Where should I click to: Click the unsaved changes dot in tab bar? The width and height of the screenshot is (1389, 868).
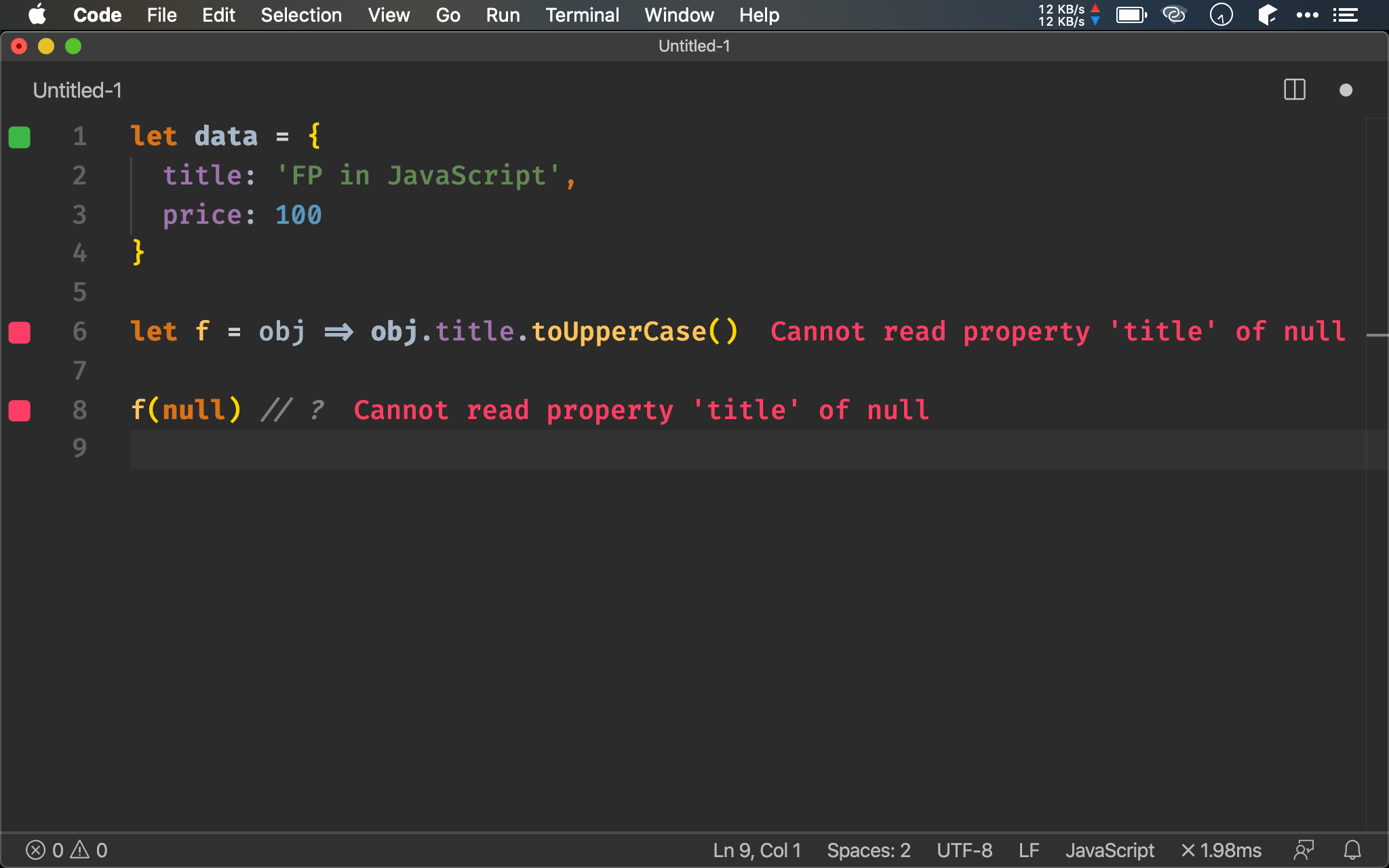pos(1346,90)
